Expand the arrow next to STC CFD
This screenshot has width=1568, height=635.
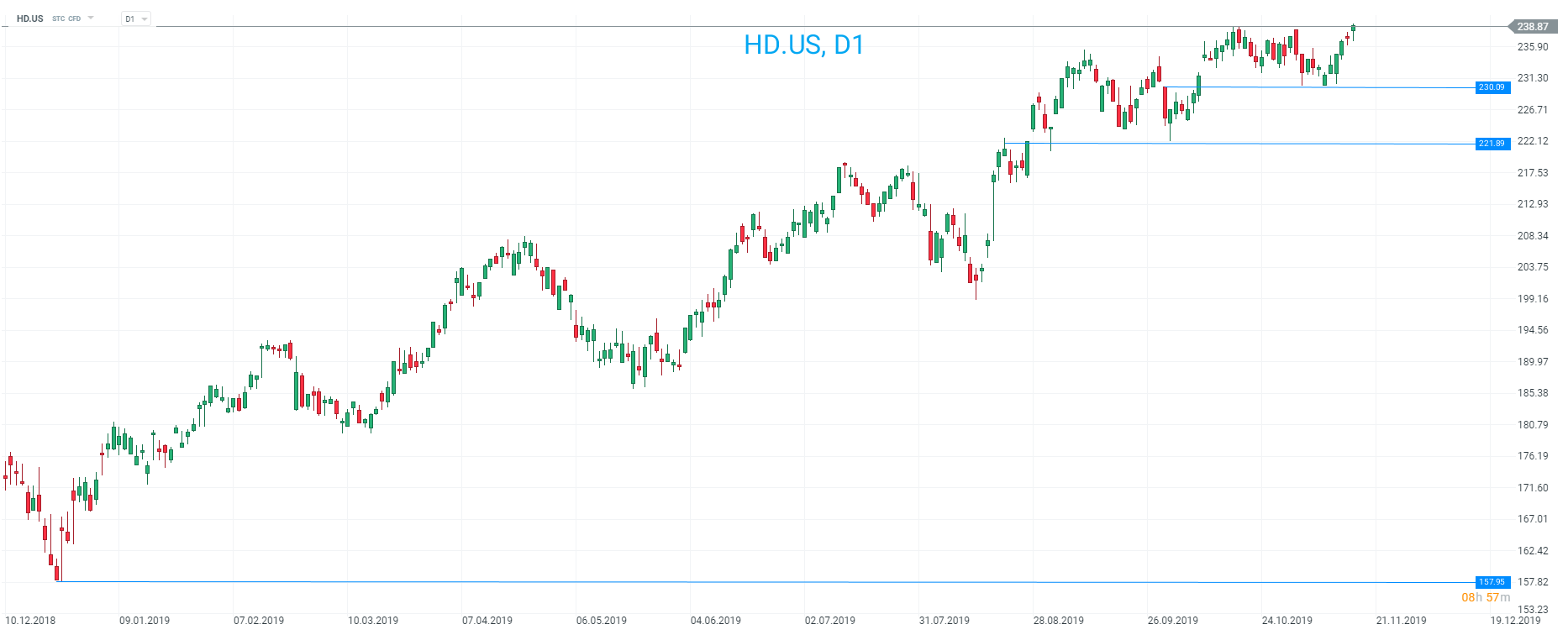click(91, 18)
